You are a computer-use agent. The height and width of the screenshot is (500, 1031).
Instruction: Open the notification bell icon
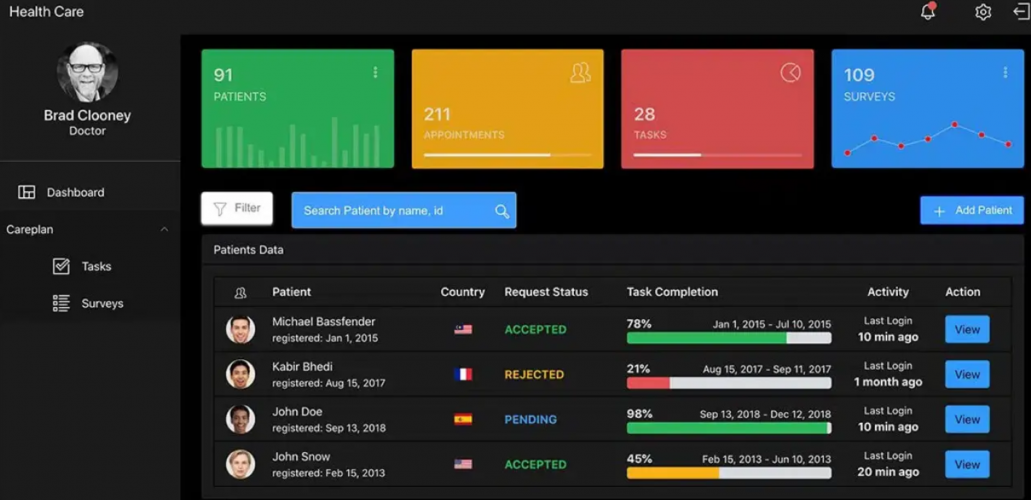coord(928,12)
